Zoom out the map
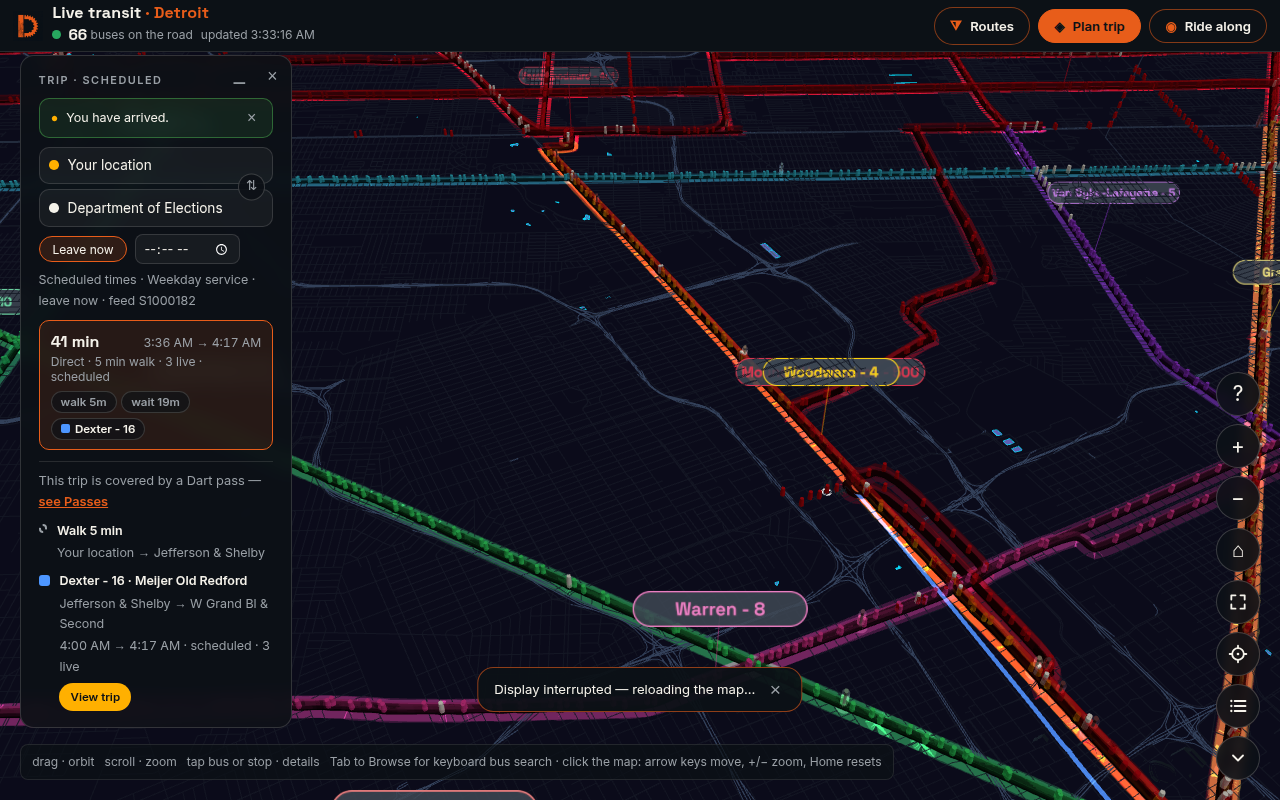This screenshot has height=800, width=1280. click(1238, 498)
